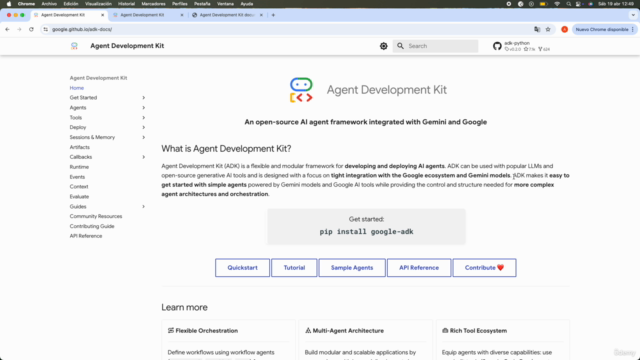
Task: Open the Runtime sidebar link
Action: pyautogui.click(x=79, y=167)
